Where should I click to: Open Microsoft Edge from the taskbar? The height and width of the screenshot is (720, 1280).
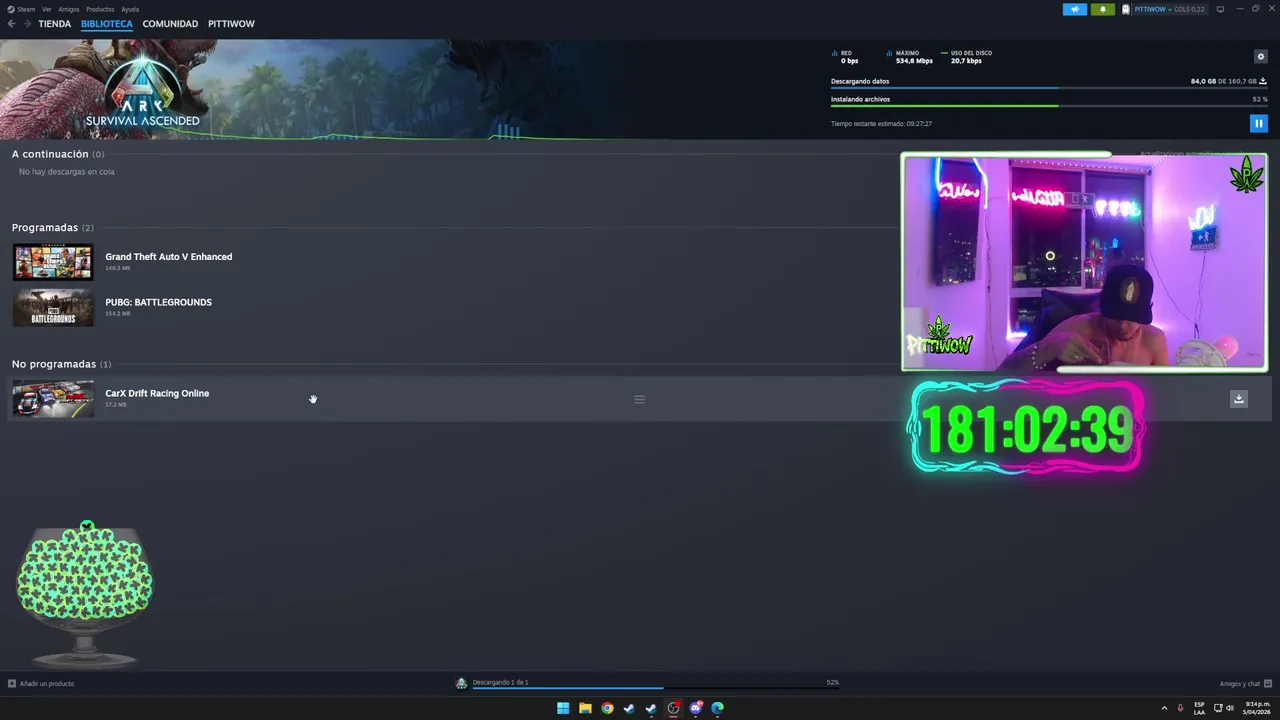tap(718, 708)
